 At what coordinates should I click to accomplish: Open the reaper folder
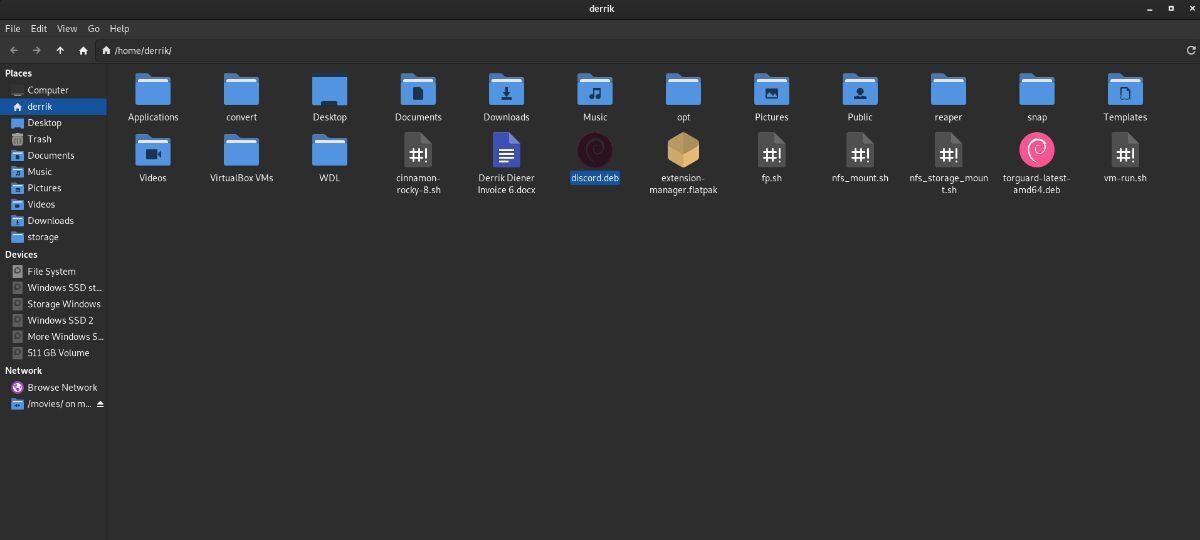[x=948, y=90]
